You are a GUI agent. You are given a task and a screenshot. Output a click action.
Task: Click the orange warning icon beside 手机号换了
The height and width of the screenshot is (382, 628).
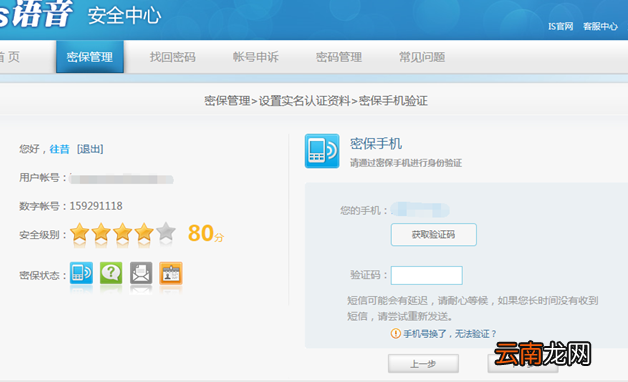[x=396, y=334]
